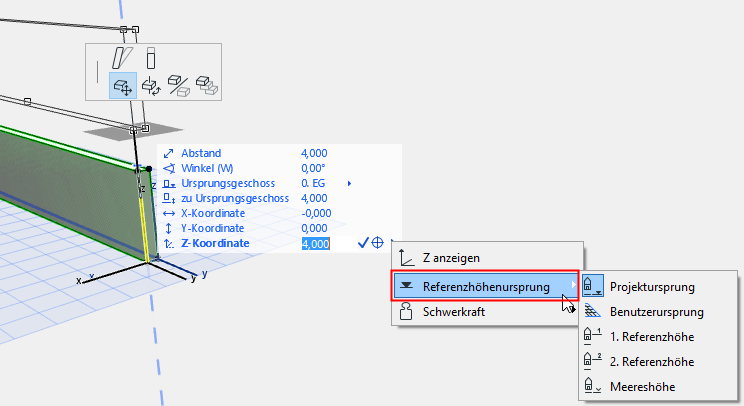
Task: Click the slanted wall icon in pet palette
Action: [x=123, y=58]
